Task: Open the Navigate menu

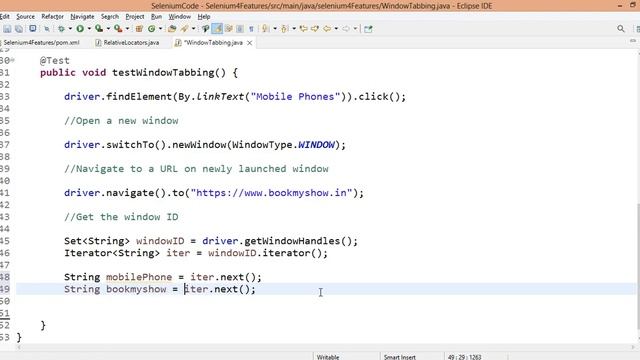Action: 82,16
